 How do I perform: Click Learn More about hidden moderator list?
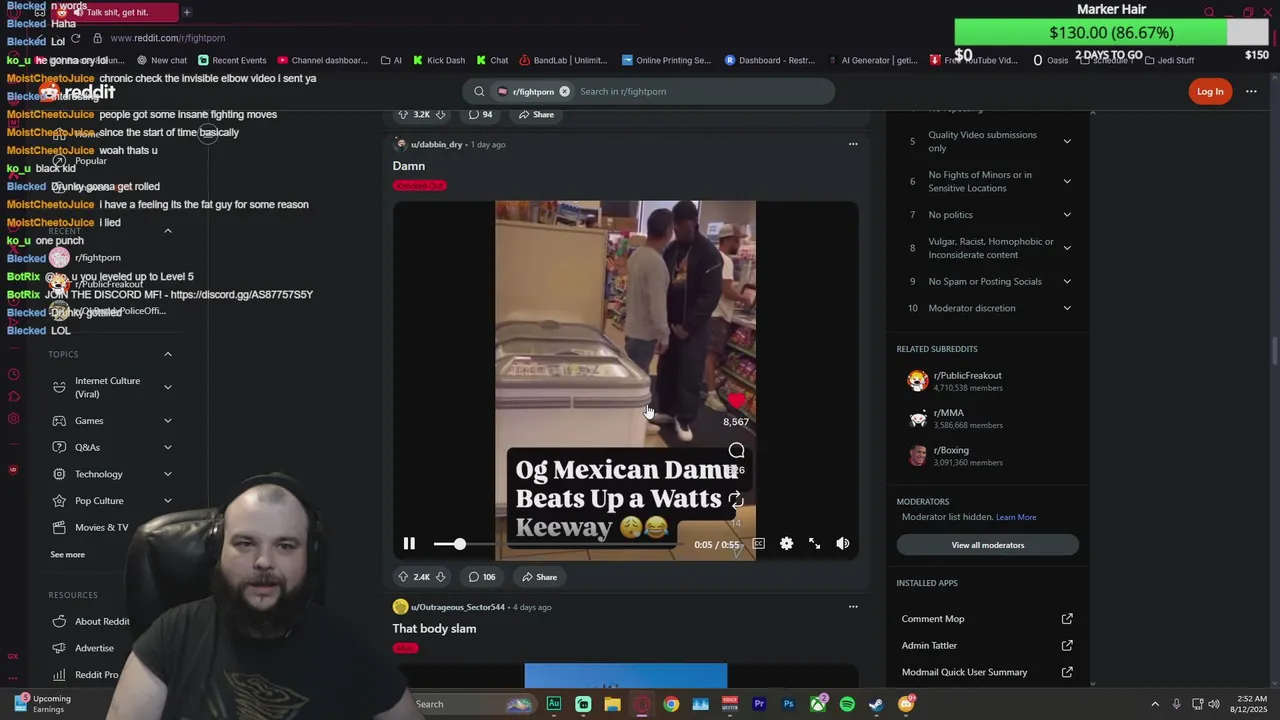1016,518
